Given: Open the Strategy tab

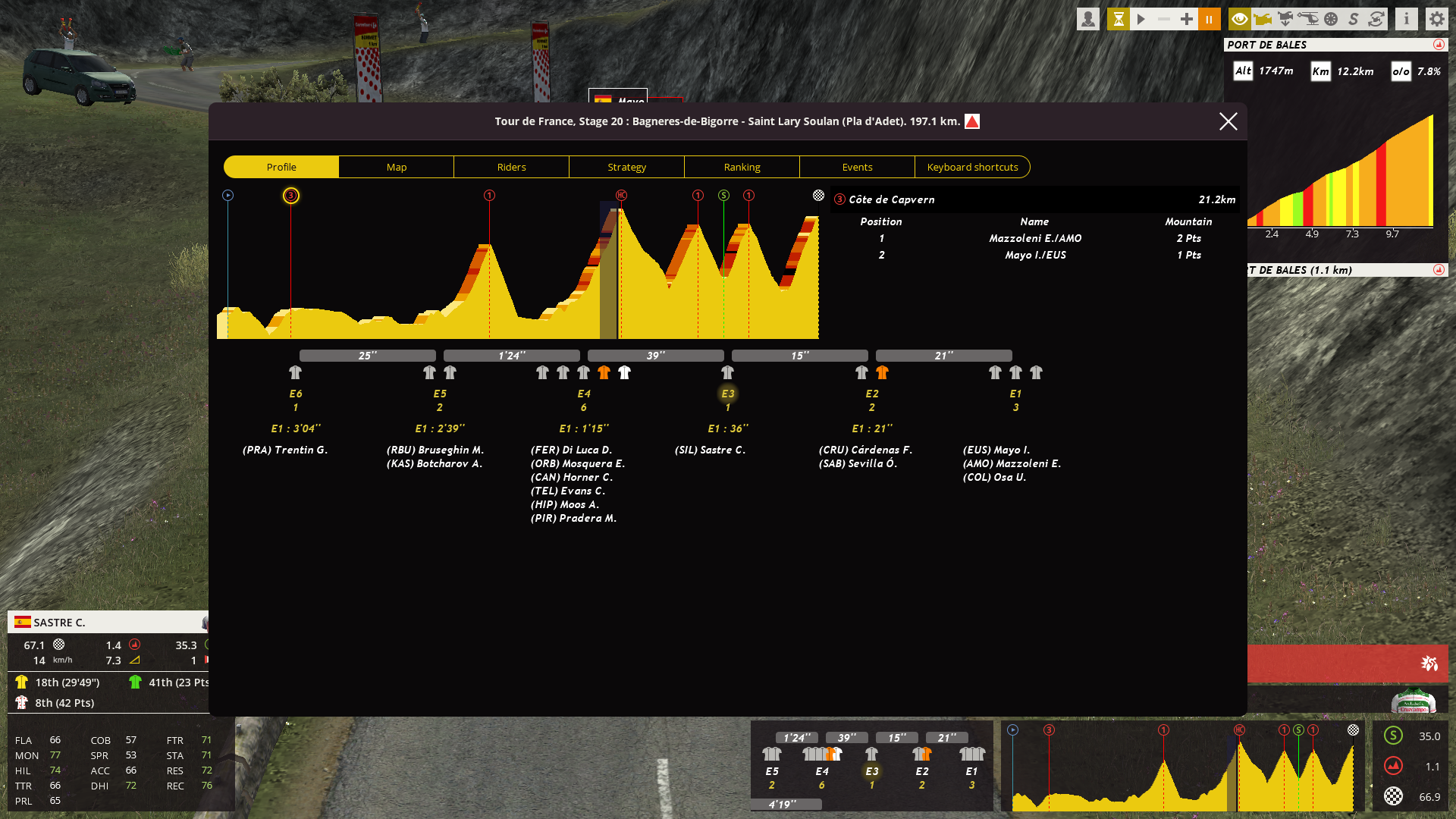Looking at the screenshot, I should click(627, 167).
